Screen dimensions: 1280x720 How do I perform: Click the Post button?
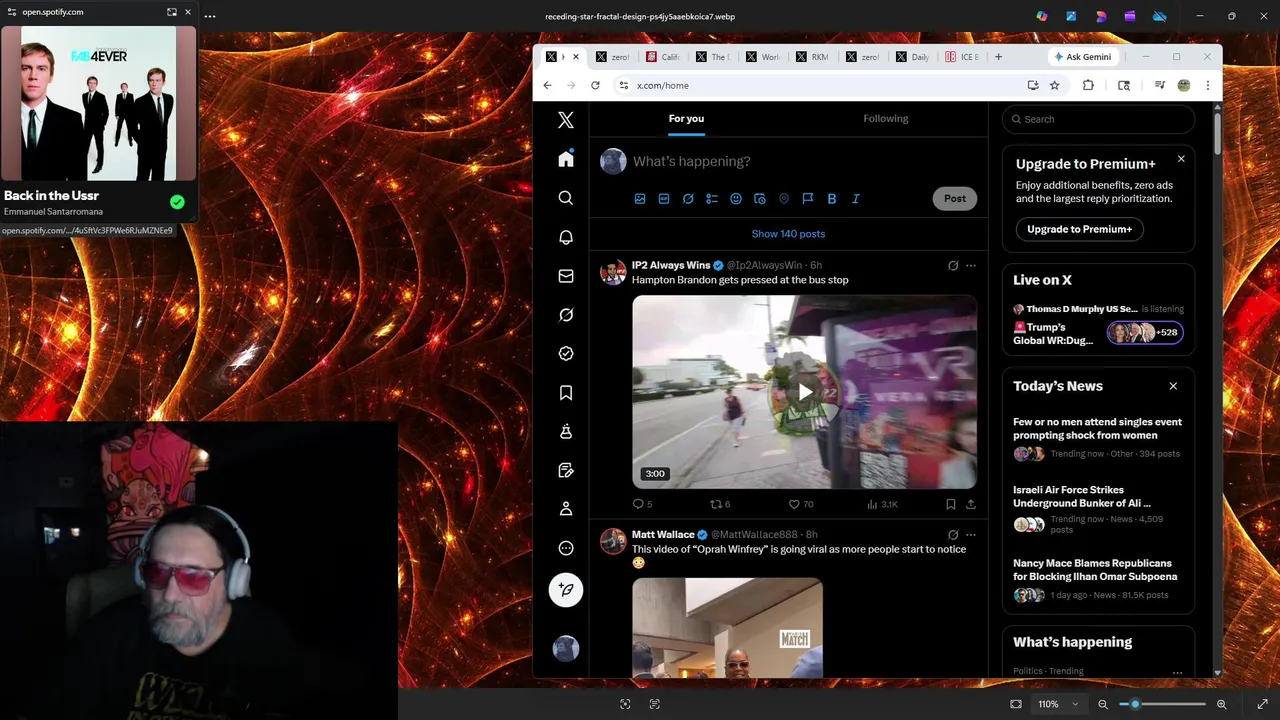pyautogui.click(x=955, y=198)
